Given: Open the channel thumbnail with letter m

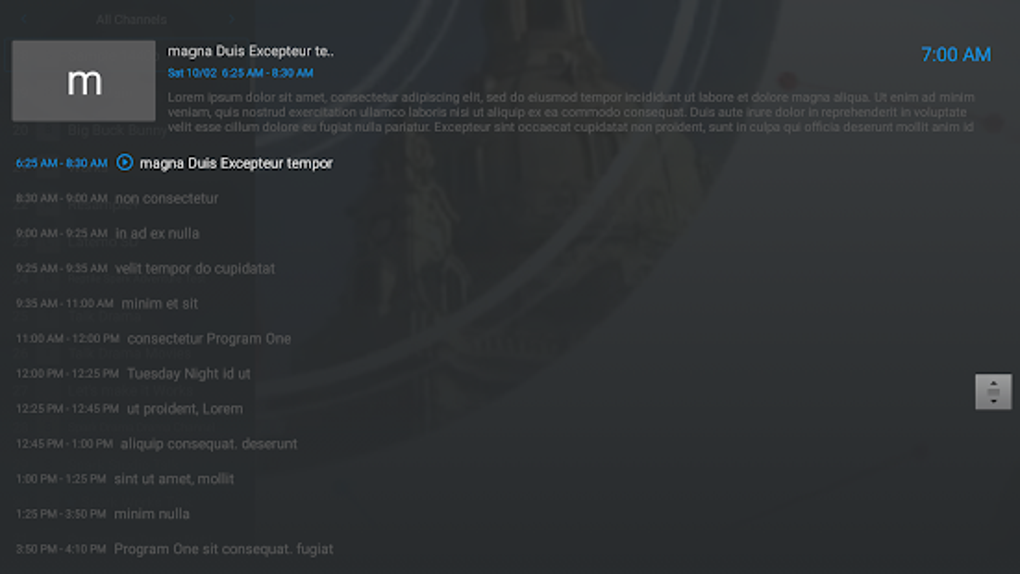Looking at the screenshot, I should pyautogui.click(x=84, y=81).
